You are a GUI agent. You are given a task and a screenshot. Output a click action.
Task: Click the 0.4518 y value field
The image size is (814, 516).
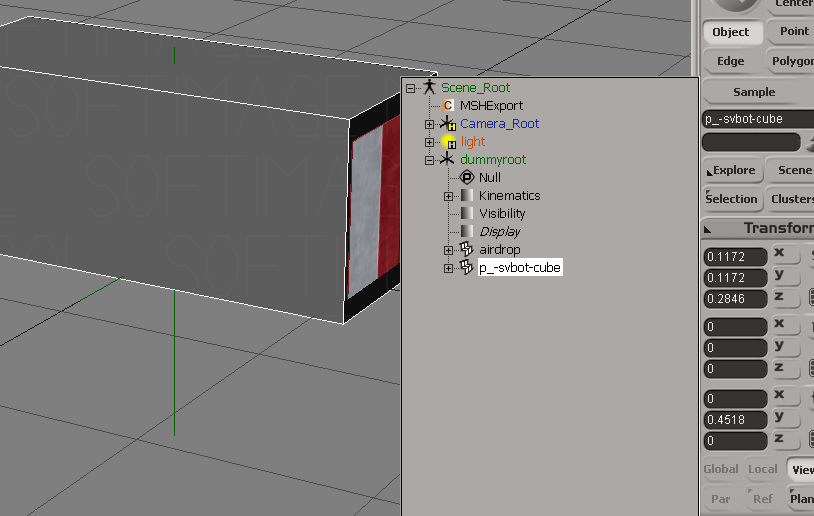736,419
